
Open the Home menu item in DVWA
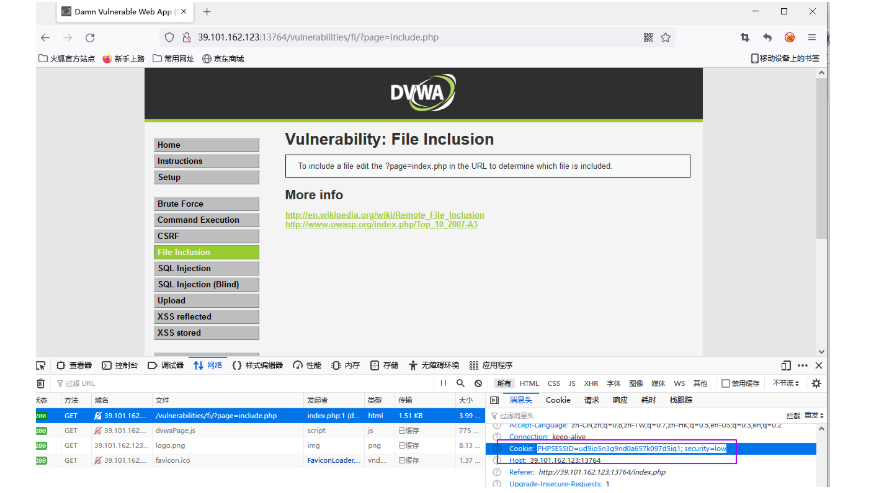pyautogui.click(x=206, y=145)
